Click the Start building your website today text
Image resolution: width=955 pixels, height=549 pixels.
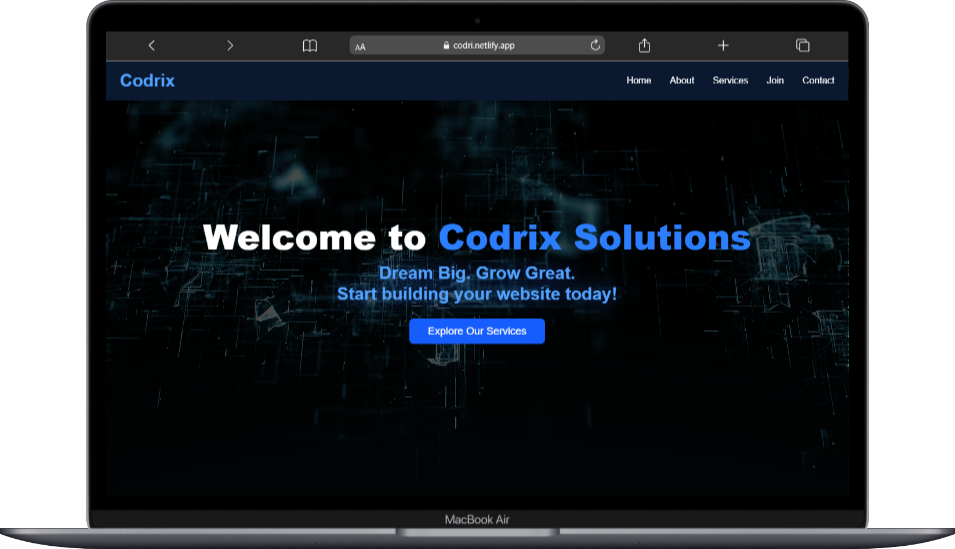pos(477,294)
